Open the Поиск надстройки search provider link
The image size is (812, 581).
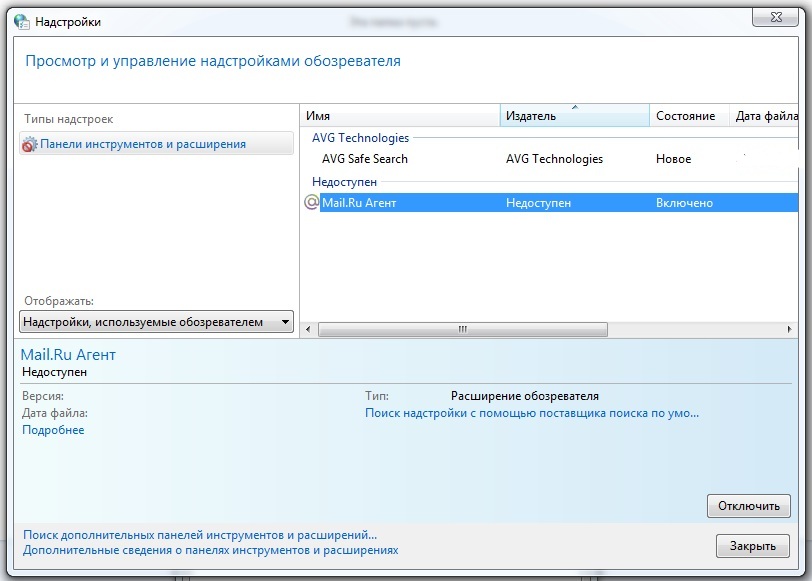pos(532,413)
